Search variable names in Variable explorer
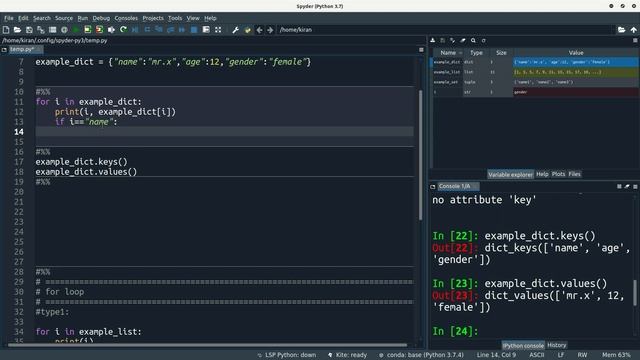This screenshot has width=640, height=360. coord(473,40)
